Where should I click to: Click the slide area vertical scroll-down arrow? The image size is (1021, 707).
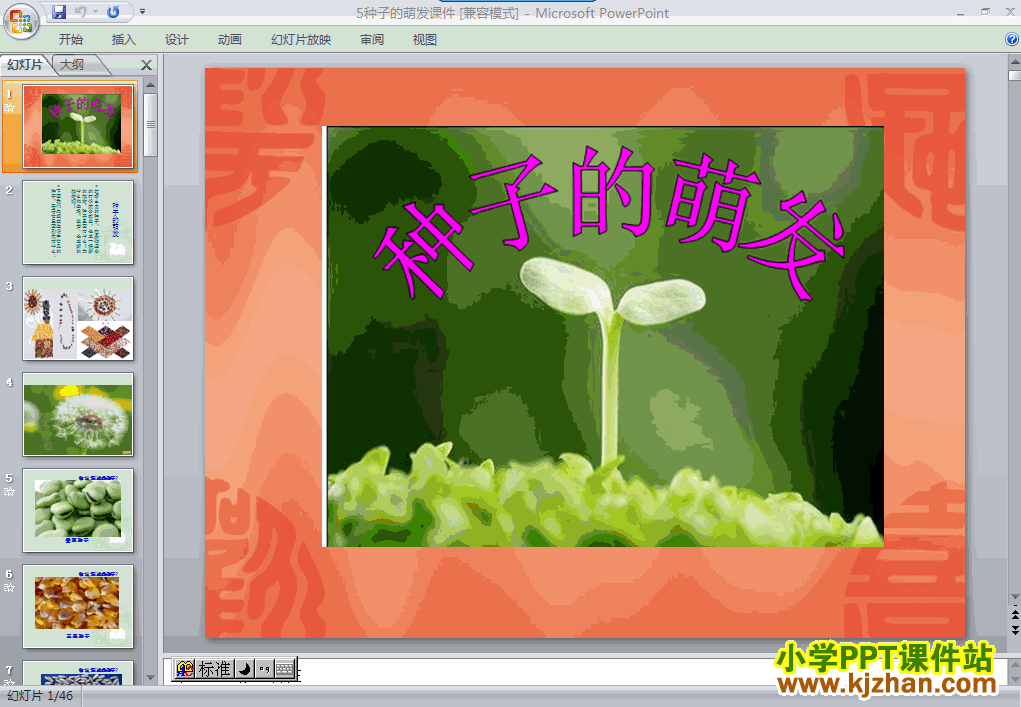pos(1014,596)
